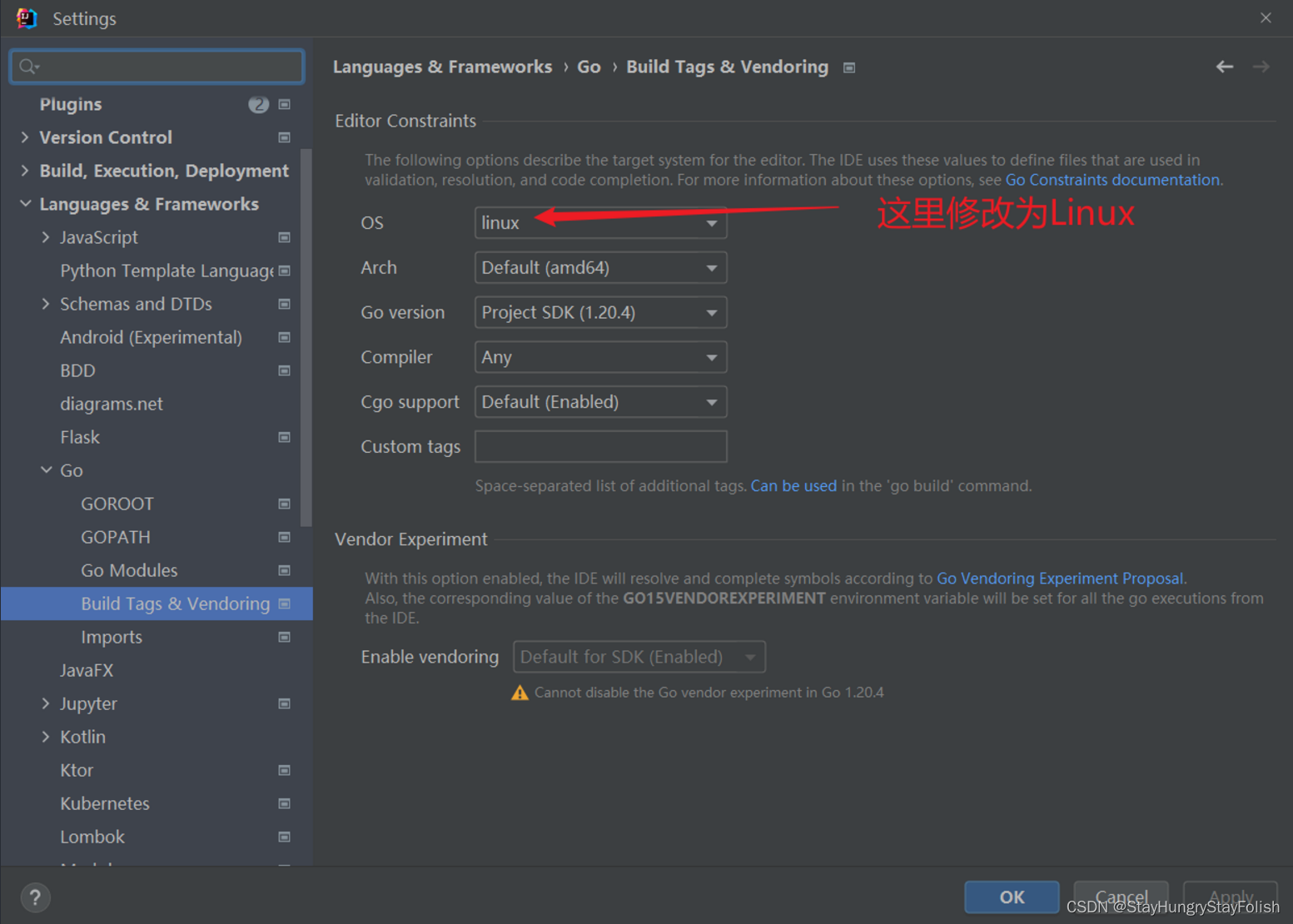Click the disabled Enable vendoring dropdown
Screen dimensions: 1293x924
click(x=639, y=657)
